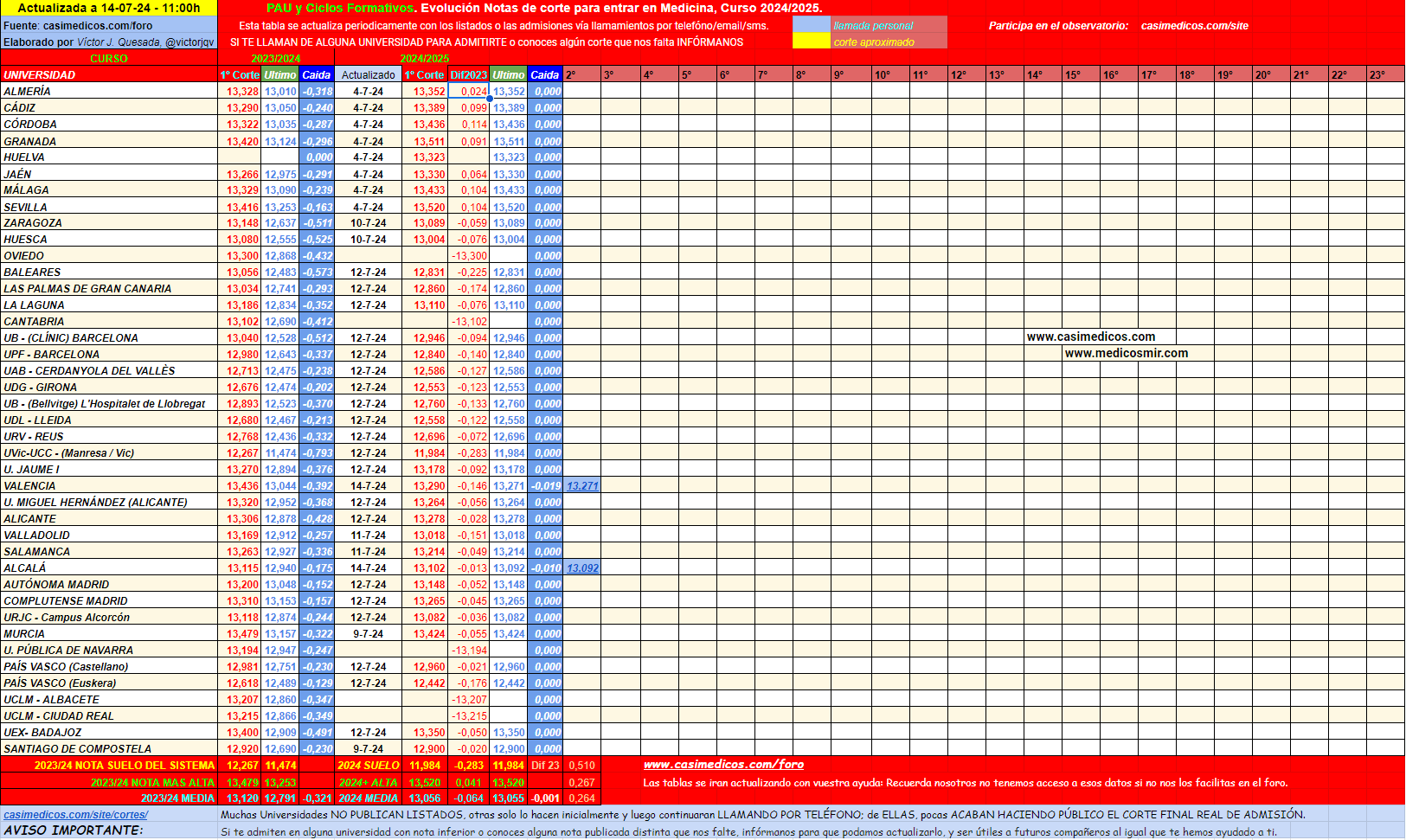Select HUESCA's 2023 Caída value -0,525
The height and width of the screenshot is (840, 1406).
click(317, 240)
